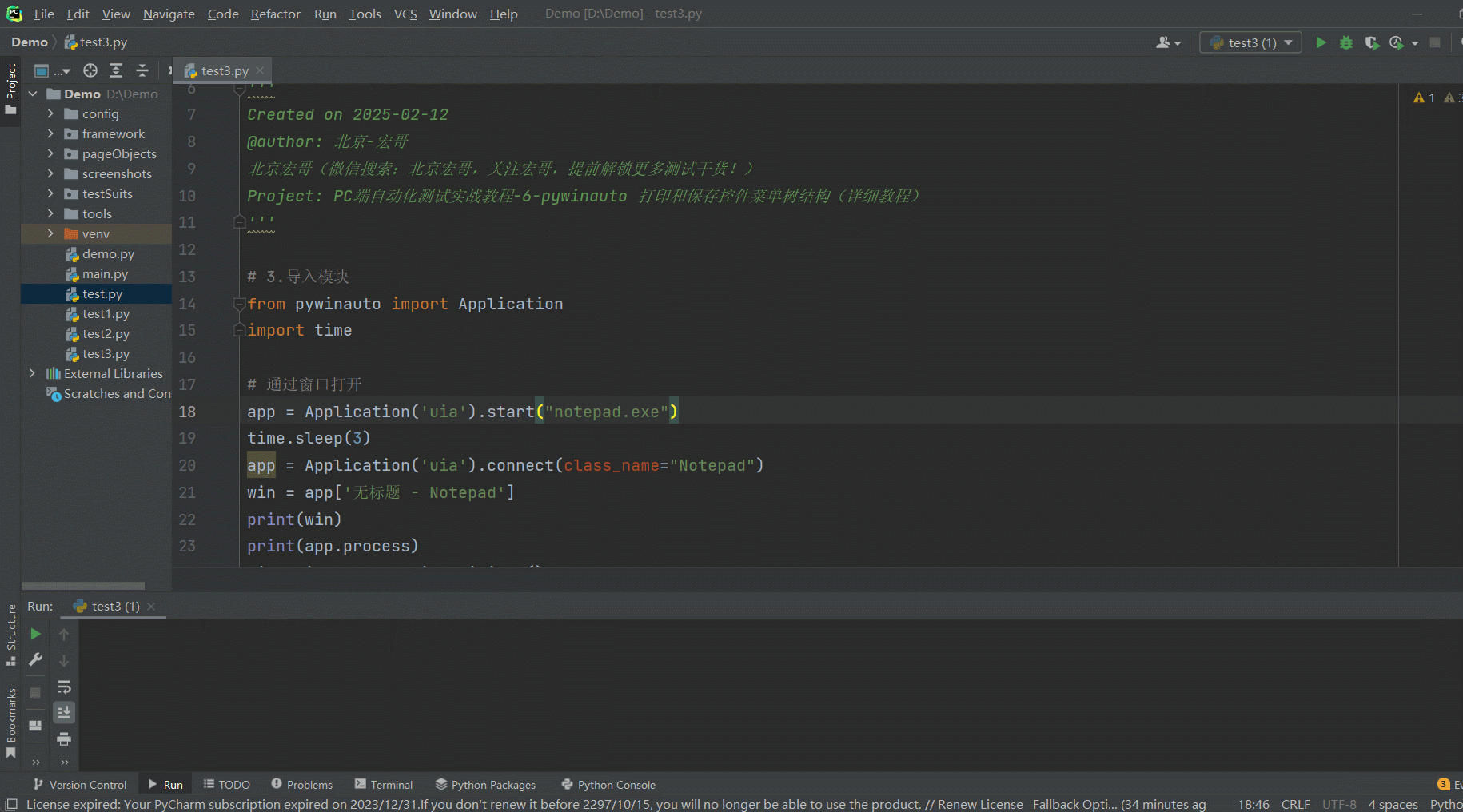This screenshot has width=1463, height=812.
Task: Click down the stack trace arrow
Action: tap(64, 661)
